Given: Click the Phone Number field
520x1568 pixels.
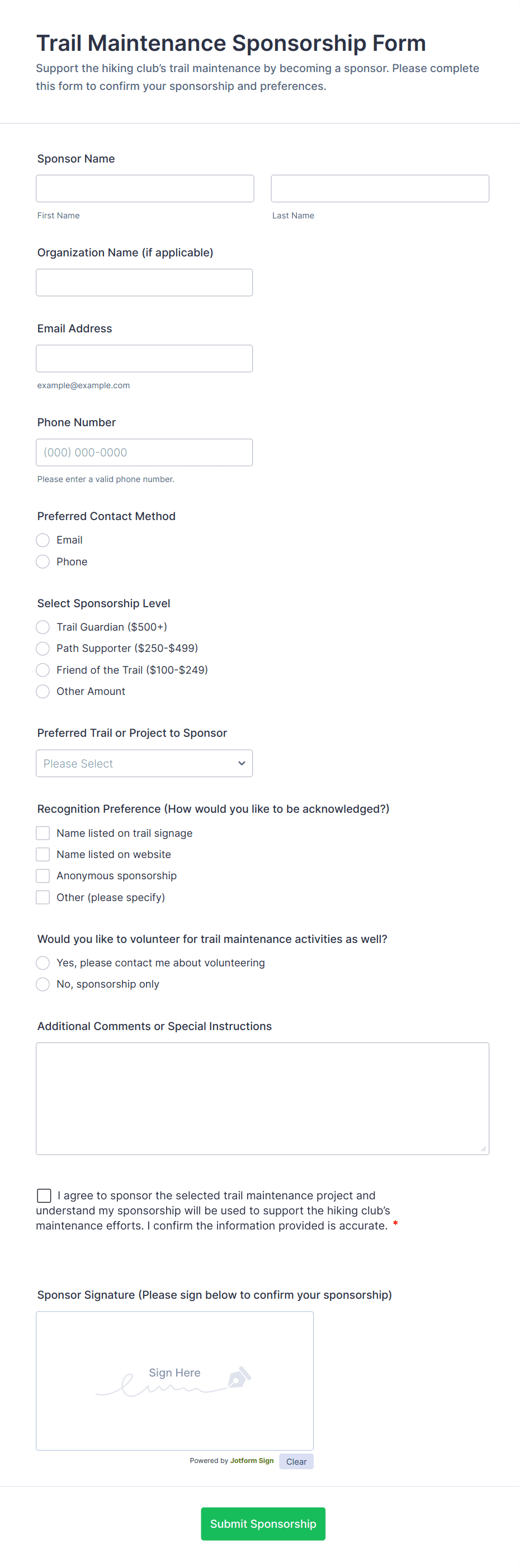Looking at the screenshot, I should [144, 452].
